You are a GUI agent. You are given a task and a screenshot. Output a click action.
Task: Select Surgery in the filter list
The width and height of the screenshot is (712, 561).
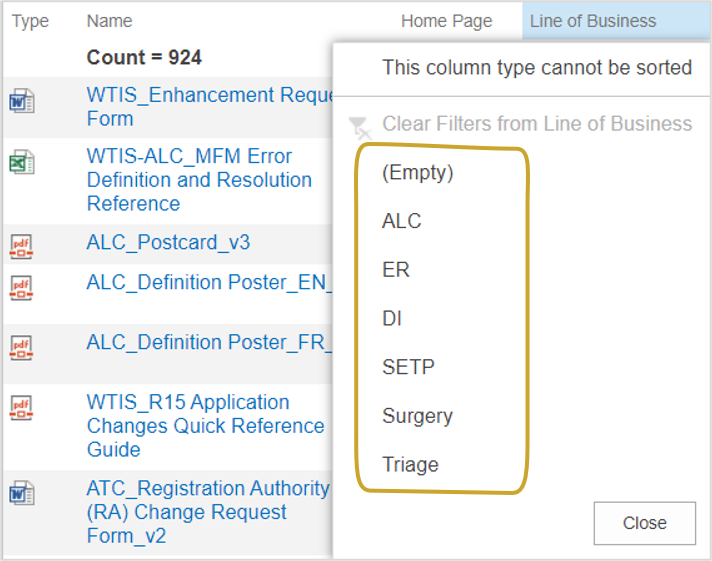tap(417, 416)
